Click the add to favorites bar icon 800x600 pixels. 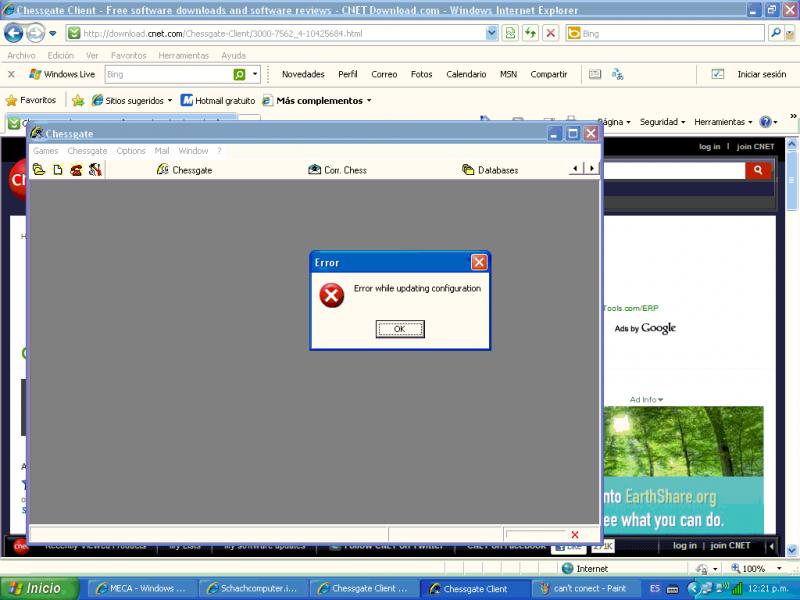click(78, 101)
